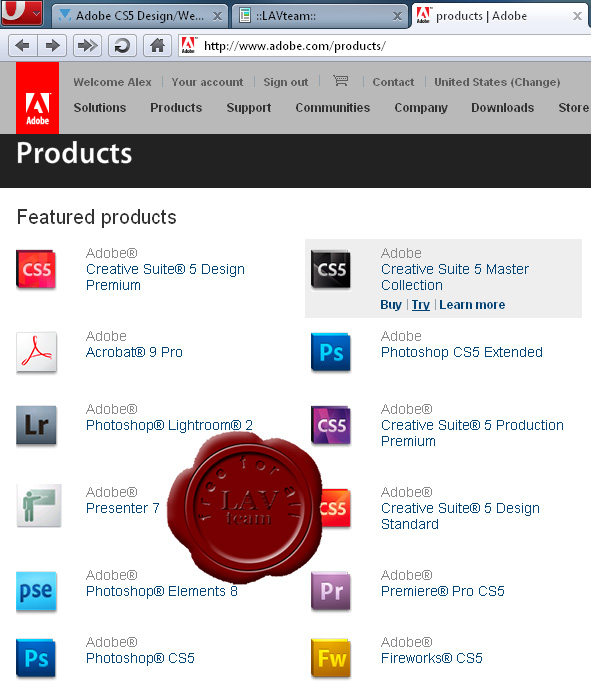Click the Ps Photoshop CS5 Extended icon
This screenshot has width=591, height=683.
[331, 352]
